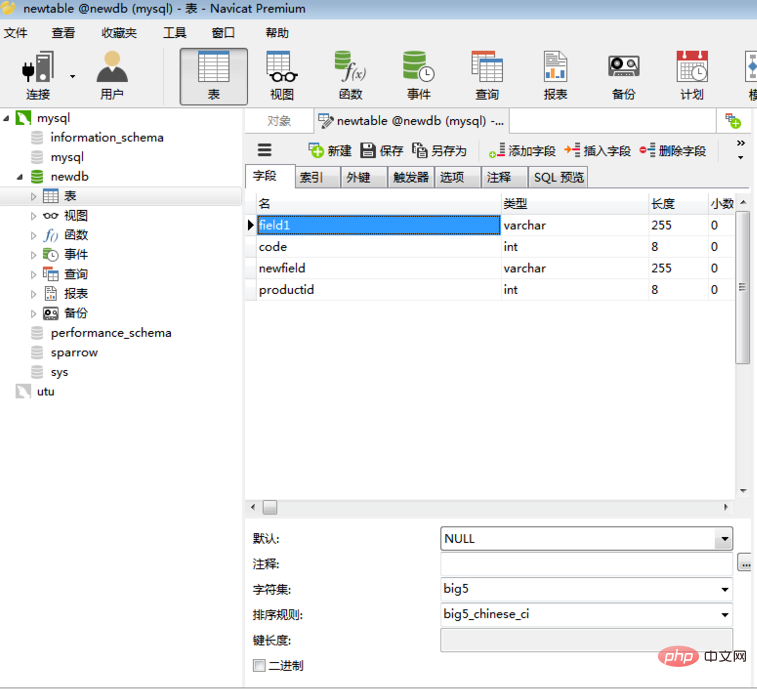This screenshot has height=689, width=757.
Task: Open the 帮助 help menu
Action: point(277,33)
